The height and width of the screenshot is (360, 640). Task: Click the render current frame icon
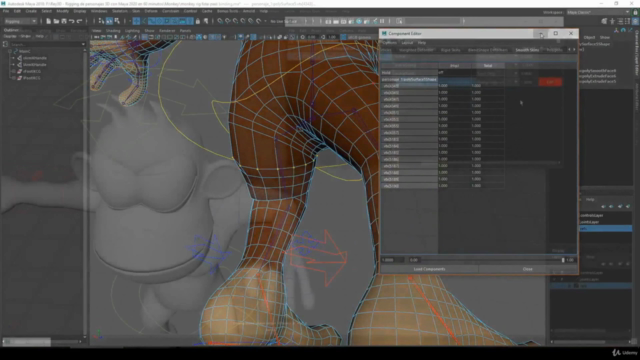coord(336,21)
